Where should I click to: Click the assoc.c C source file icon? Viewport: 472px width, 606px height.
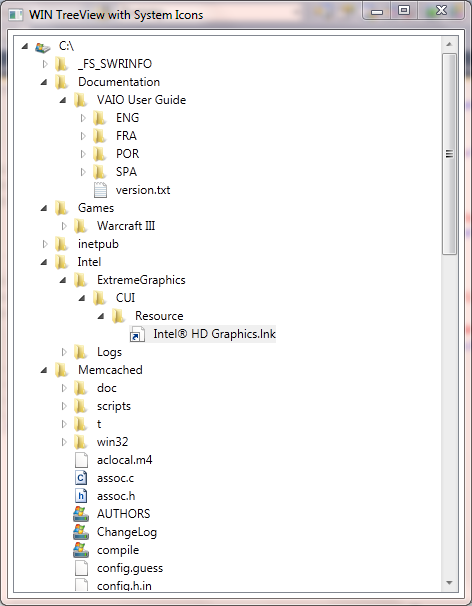point(81,478)
